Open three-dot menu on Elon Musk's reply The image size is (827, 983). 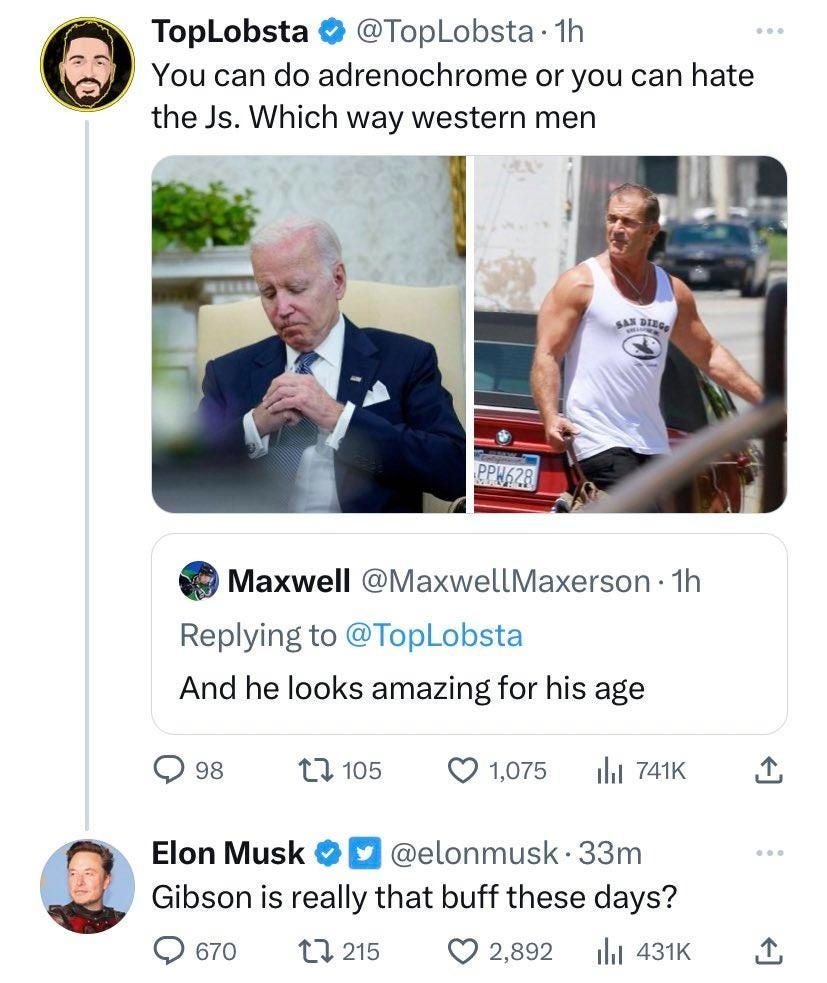769,853
